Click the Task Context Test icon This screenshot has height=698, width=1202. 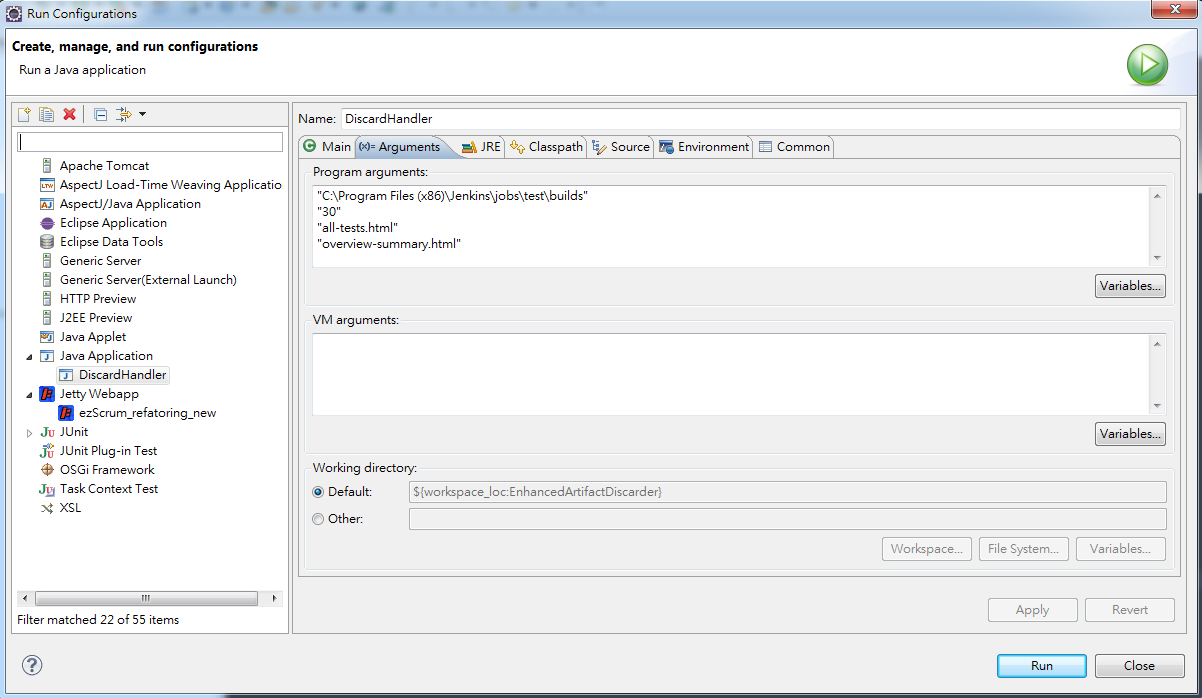[x=47, y=489]
